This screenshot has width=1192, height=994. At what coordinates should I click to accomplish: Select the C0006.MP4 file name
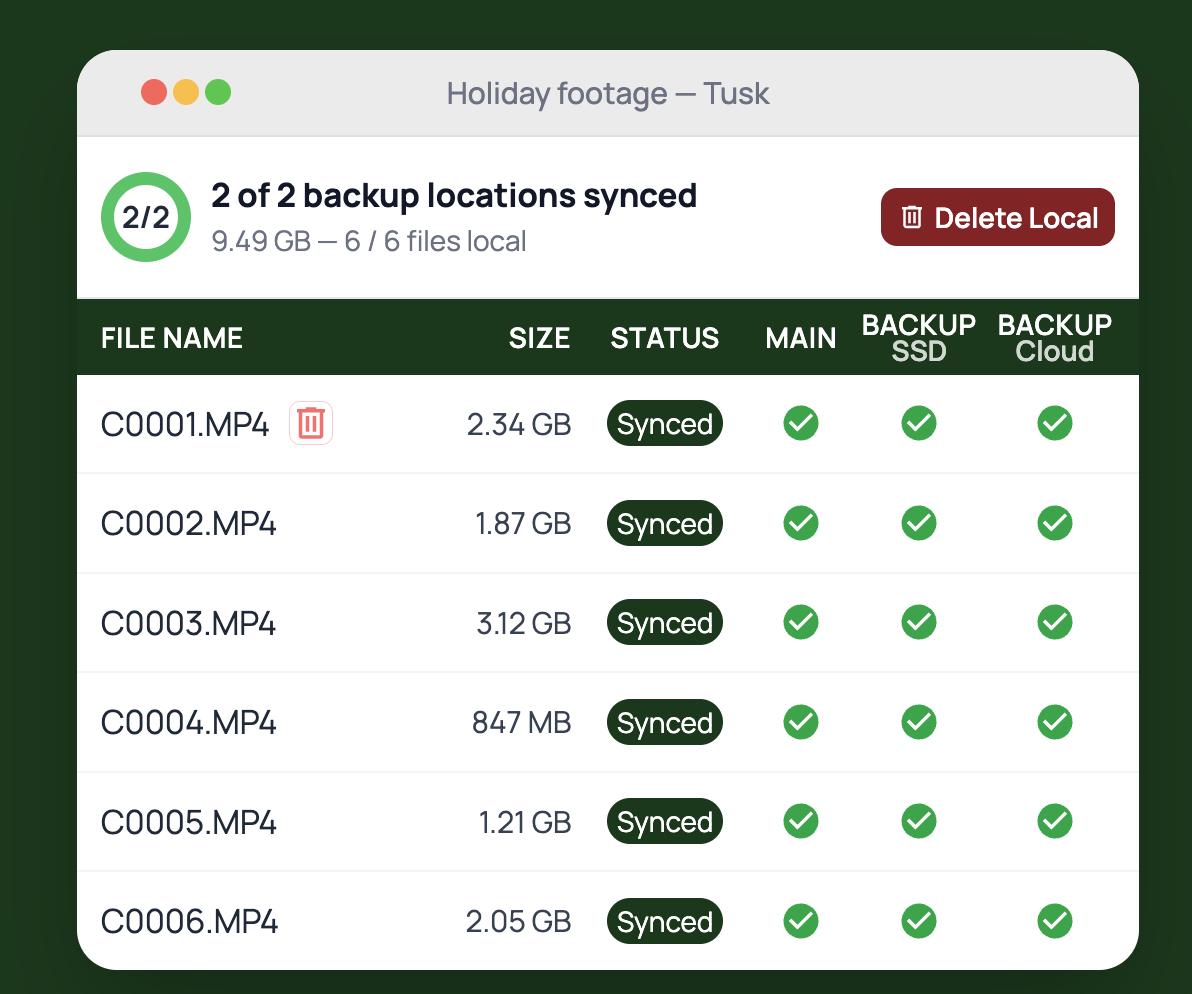pos(189,922)
